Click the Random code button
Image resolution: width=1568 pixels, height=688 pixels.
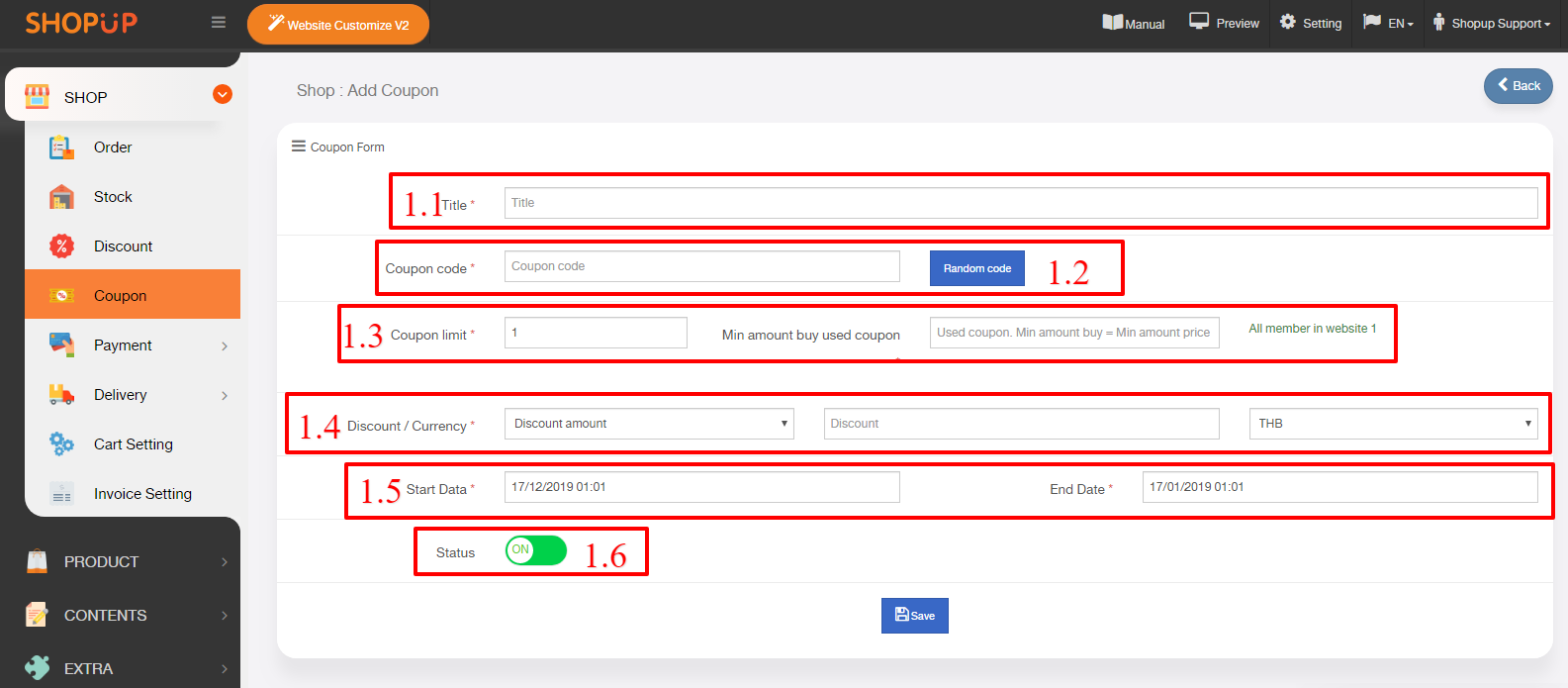pyautogui.click(x=977, y=268)
